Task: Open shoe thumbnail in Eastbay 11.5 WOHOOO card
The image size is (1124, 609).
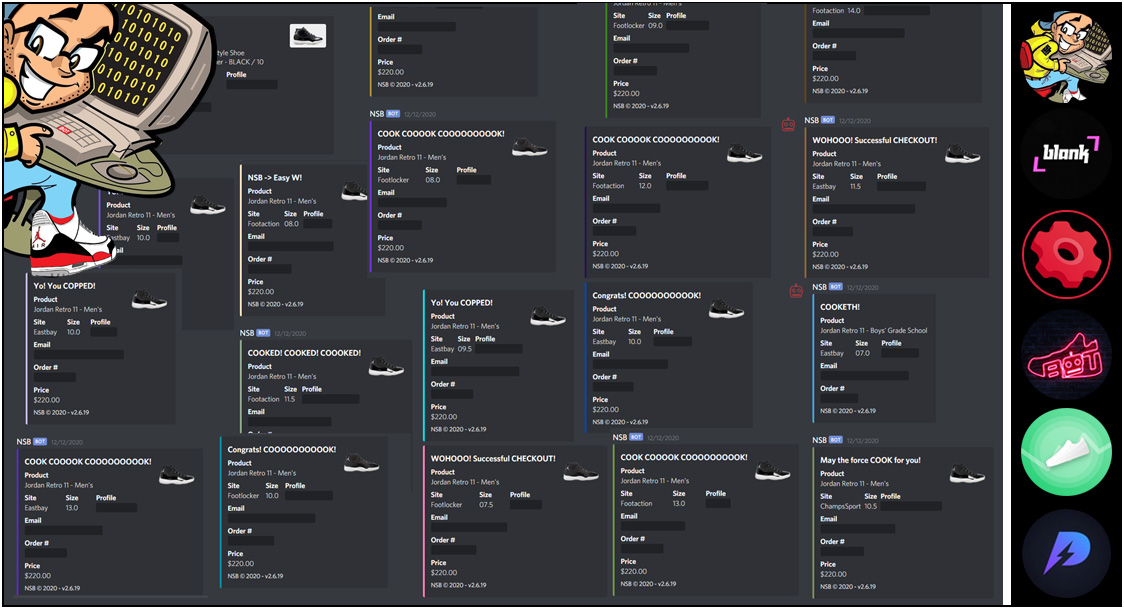Action: point(963,153)
